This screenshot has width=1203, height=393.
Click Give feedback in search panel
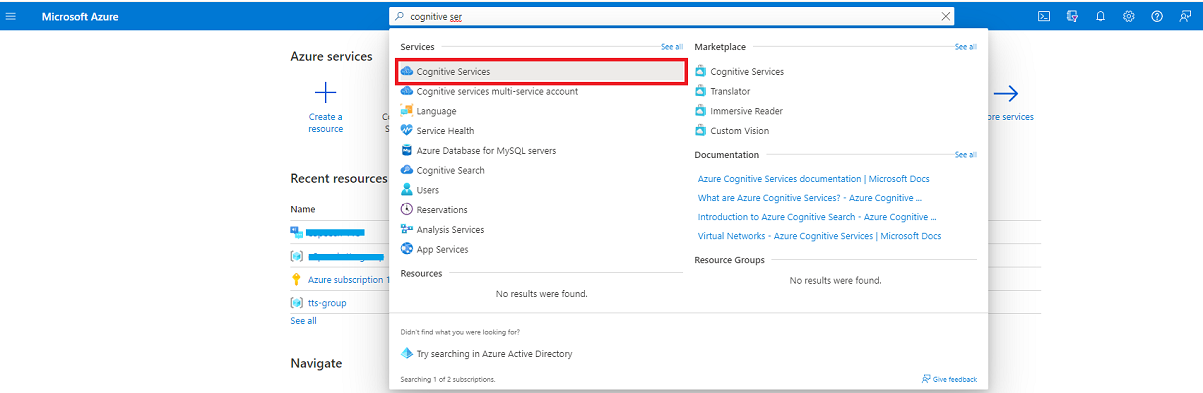949,380
